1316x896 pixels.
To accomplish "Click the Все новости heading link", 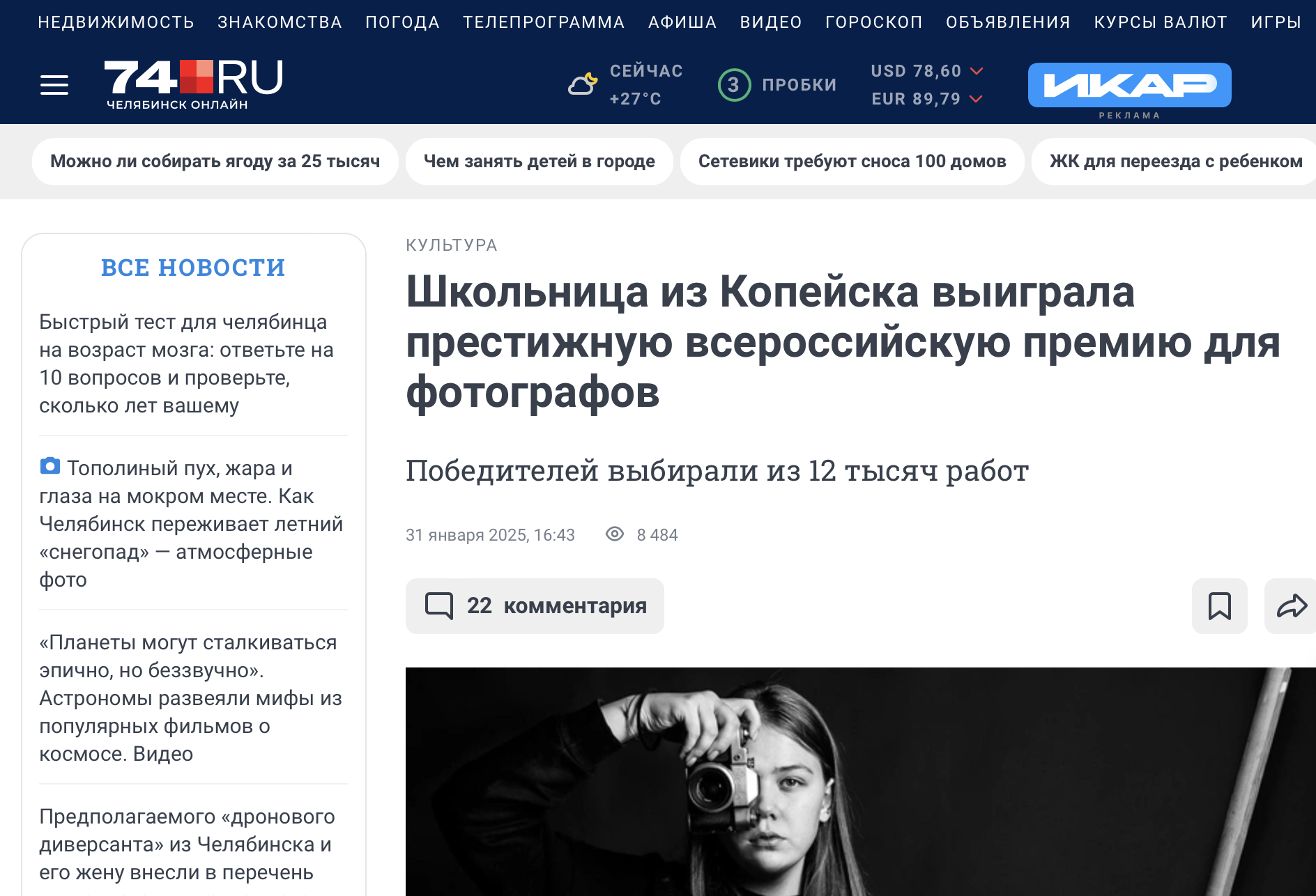I will click(193, 268).
